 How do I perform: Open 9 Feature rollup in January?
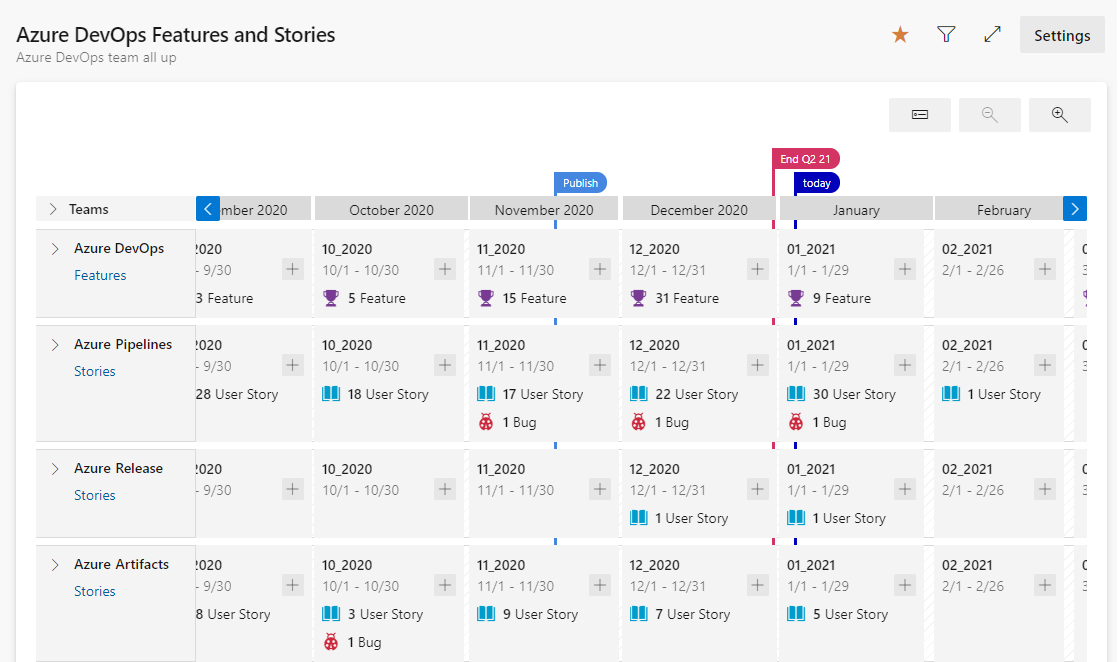click(829, 298)
